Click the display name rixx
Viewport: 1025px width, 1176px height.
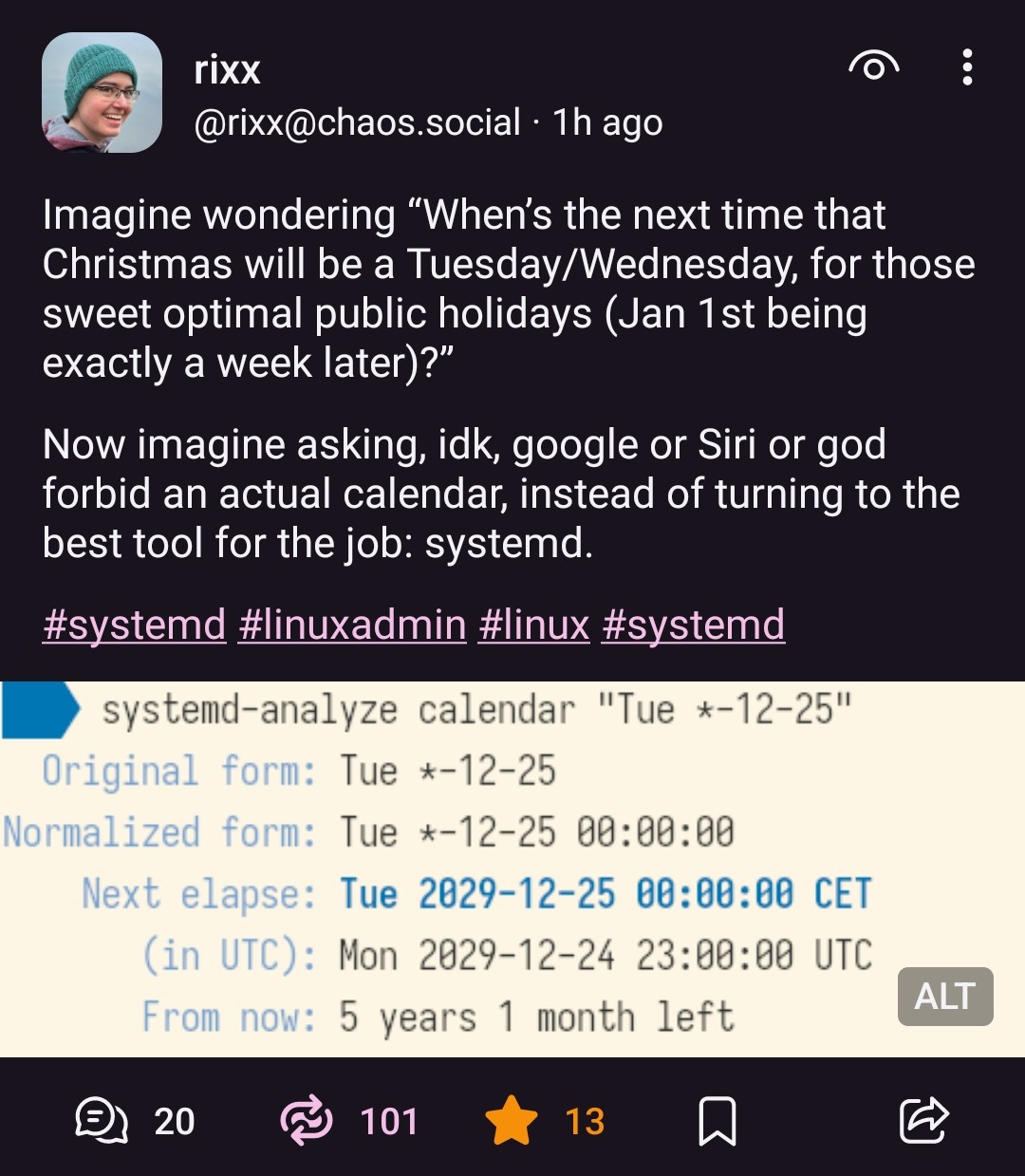tap(227, 69)
